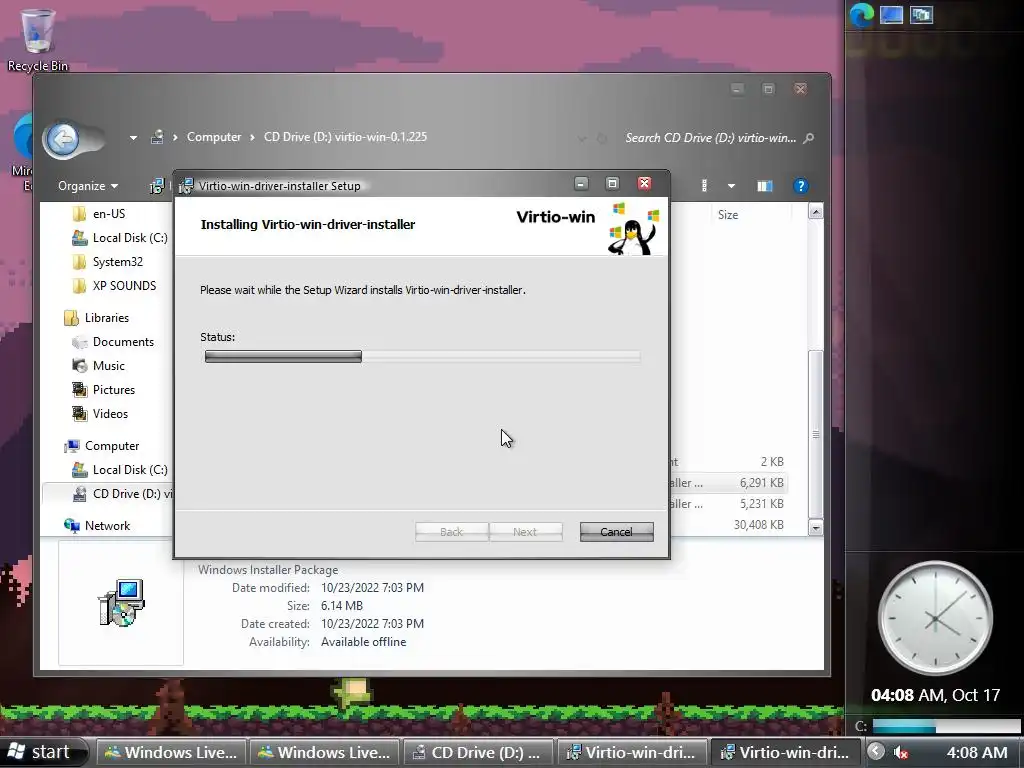Screen dimensions: 1024x768
Task: Click the Size column header
Action: (x=728, y=215)
